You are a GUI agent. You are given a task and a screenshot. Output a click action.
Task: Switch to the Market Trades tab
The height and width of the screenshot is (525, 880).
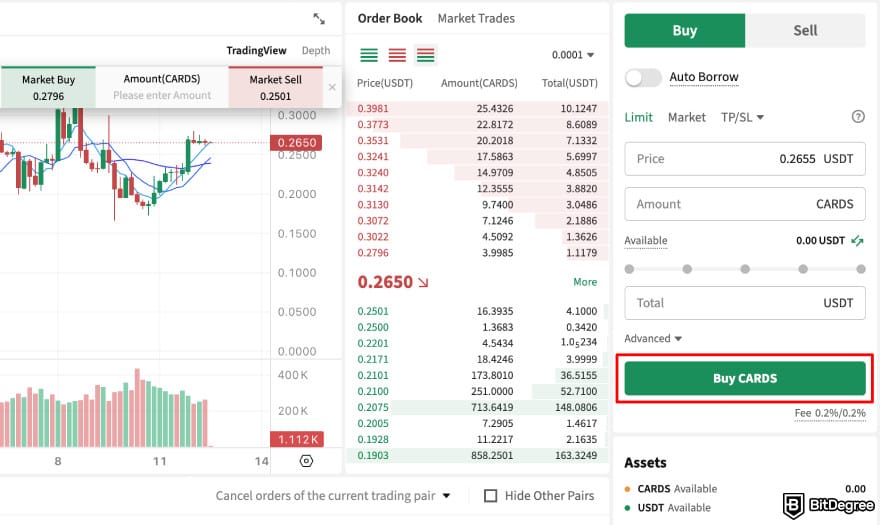pos(476,19)
